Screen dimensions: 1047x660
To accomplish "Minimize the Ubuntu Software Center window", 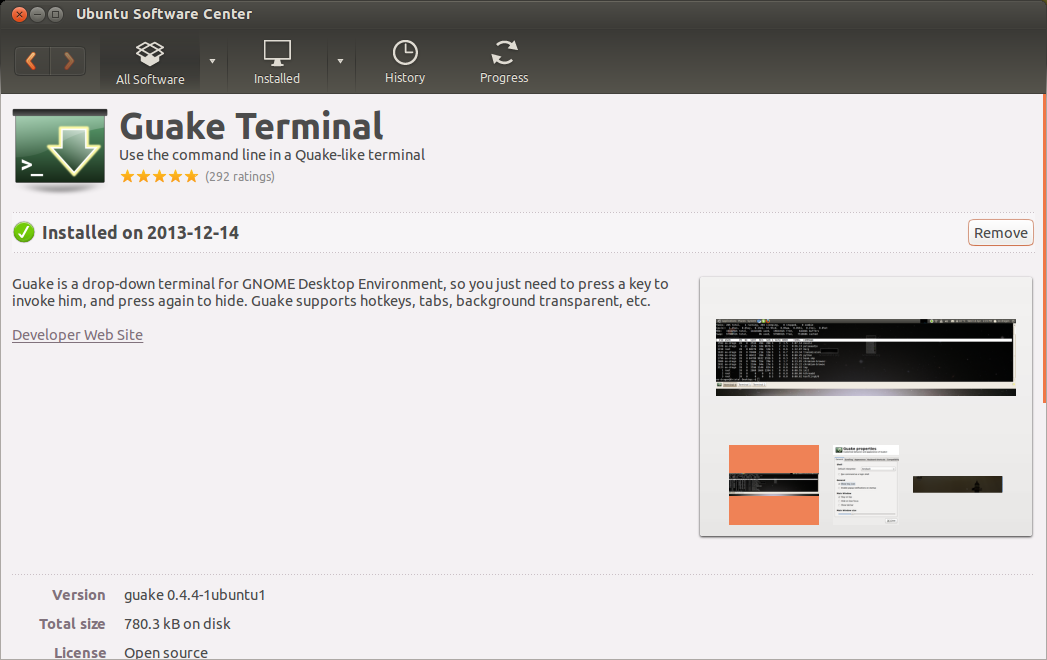I will coord(37,13).
